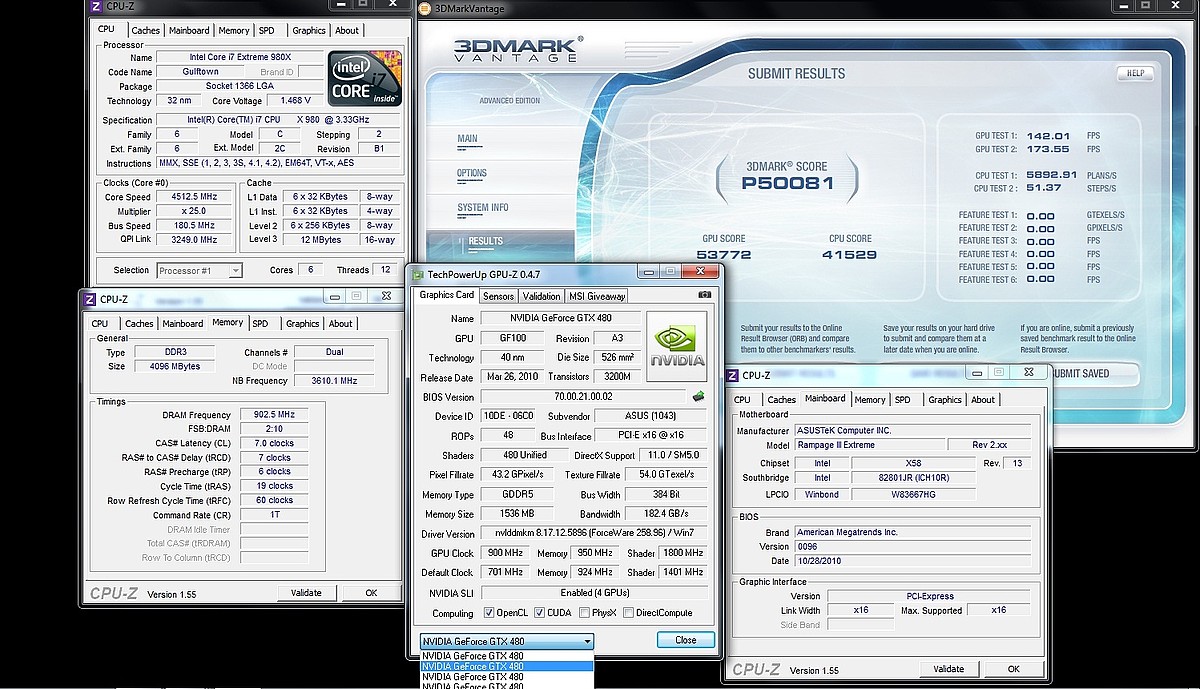Click the GPU score 53772
The height and width of the screenshot is (689, 1200).
(x=724, y=255)
